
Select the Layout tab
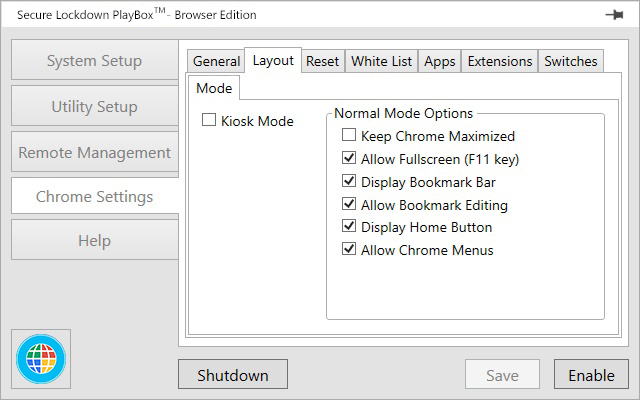click(x=273, y=60)
